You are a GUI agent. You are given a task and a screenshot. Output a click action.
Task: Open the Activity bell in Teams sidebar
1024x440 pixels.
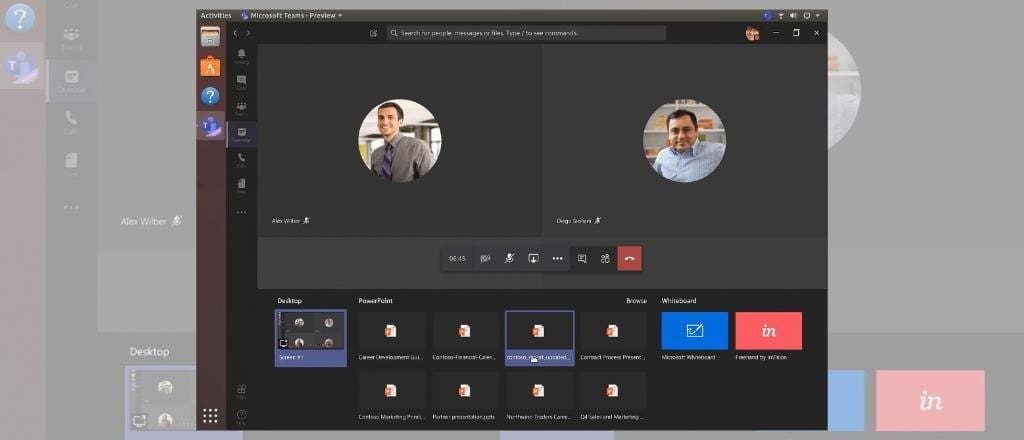click(242, 56)
